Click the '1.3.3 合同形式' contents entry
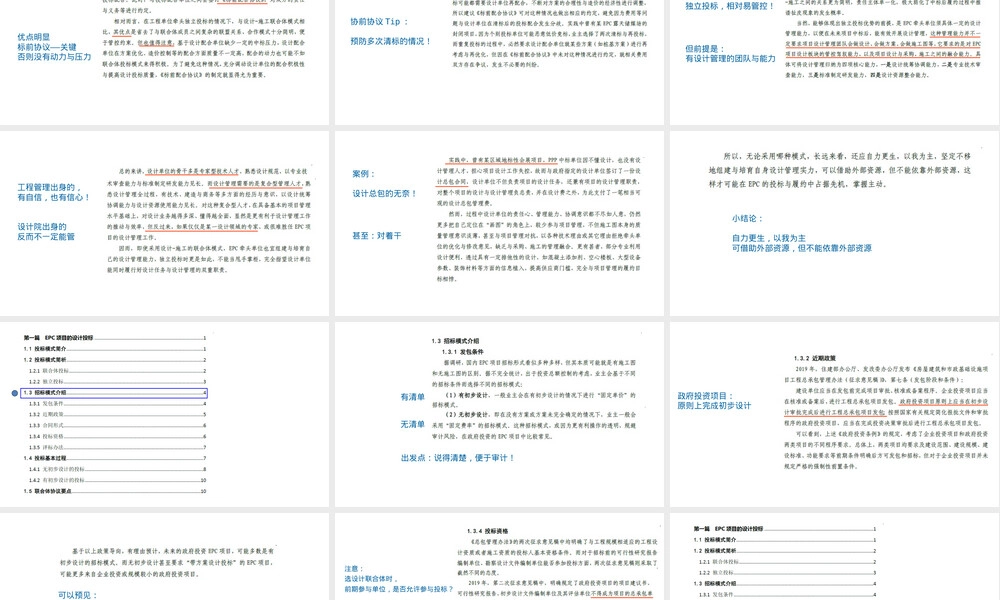The height and width of the screenshot is (600, 1000). pyautogui.click(x=117, y=425)
